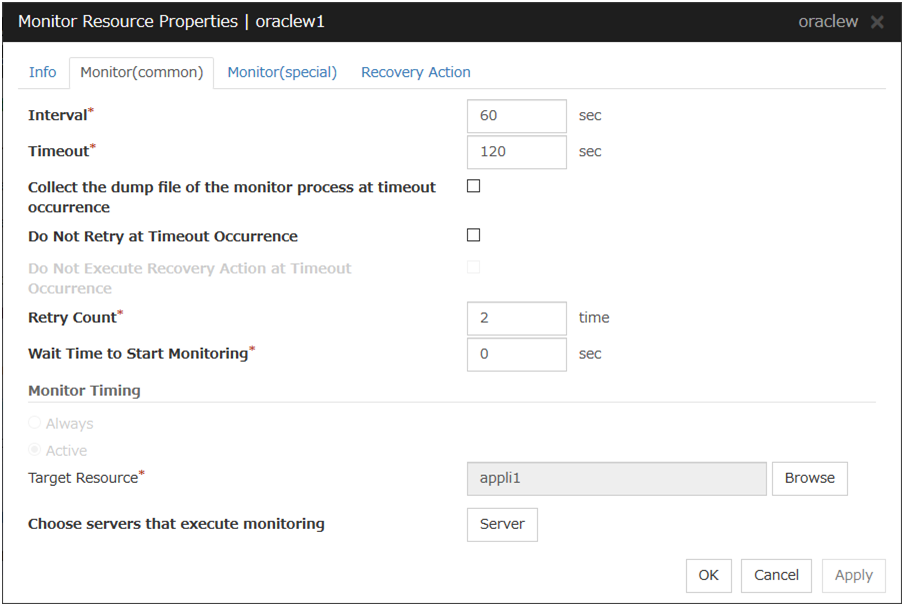The image size is (904, 606).
Task: Open the Monitor(special) tab
Action: point(282,72)
